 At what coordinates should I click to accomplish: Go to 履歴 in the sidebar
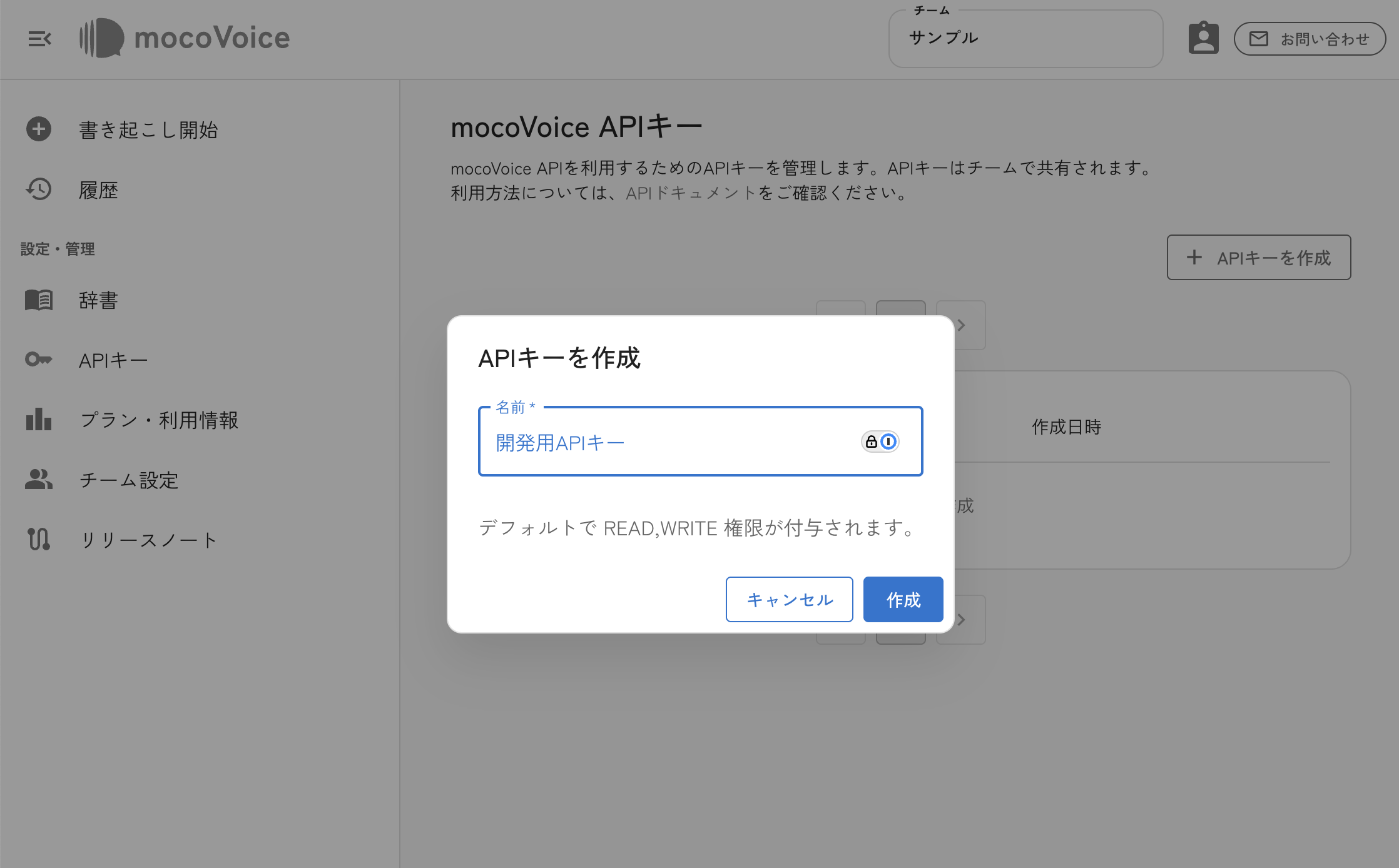[98, 190]
